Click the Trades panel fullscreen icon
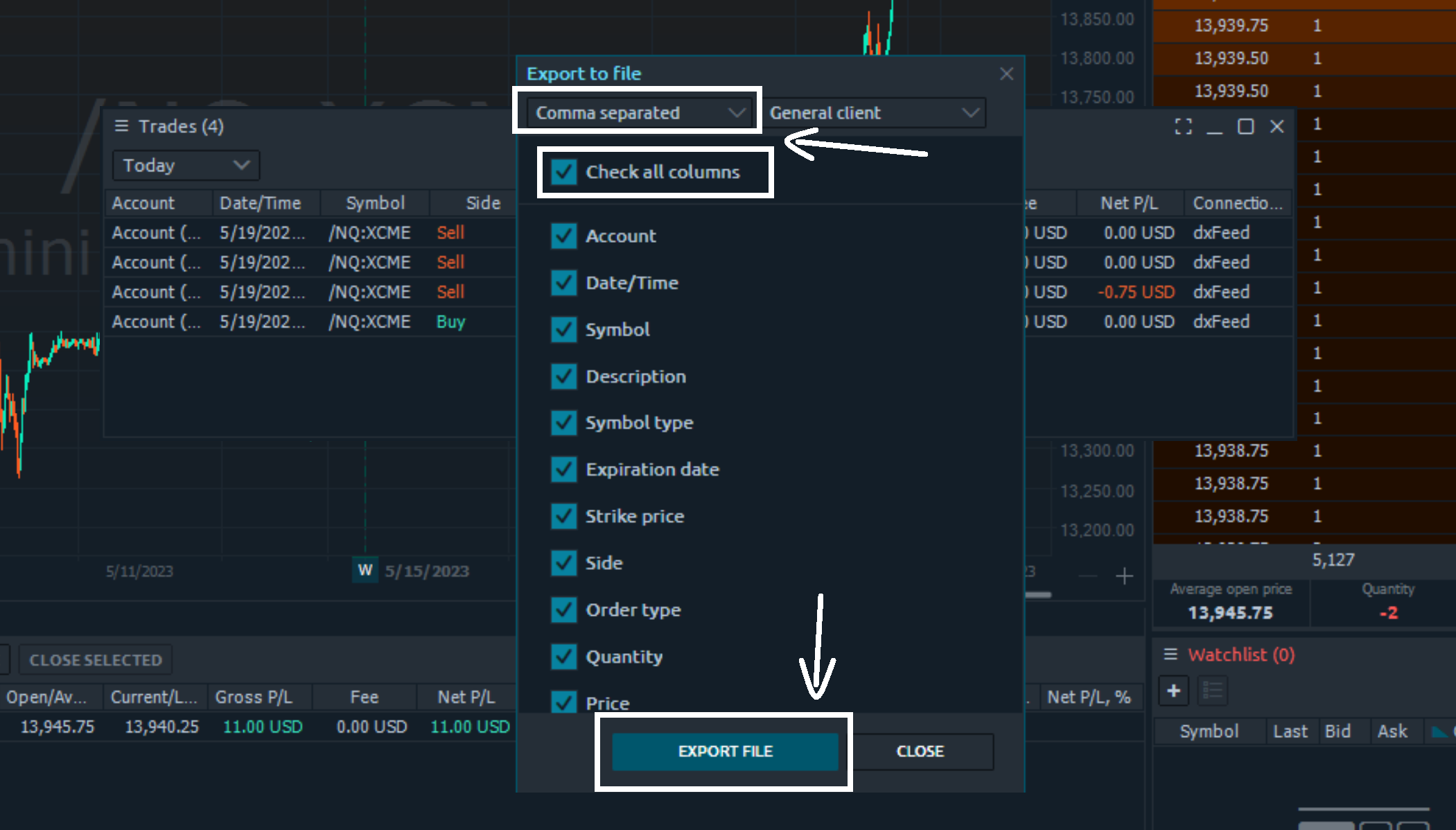 tap(1183, 126)
